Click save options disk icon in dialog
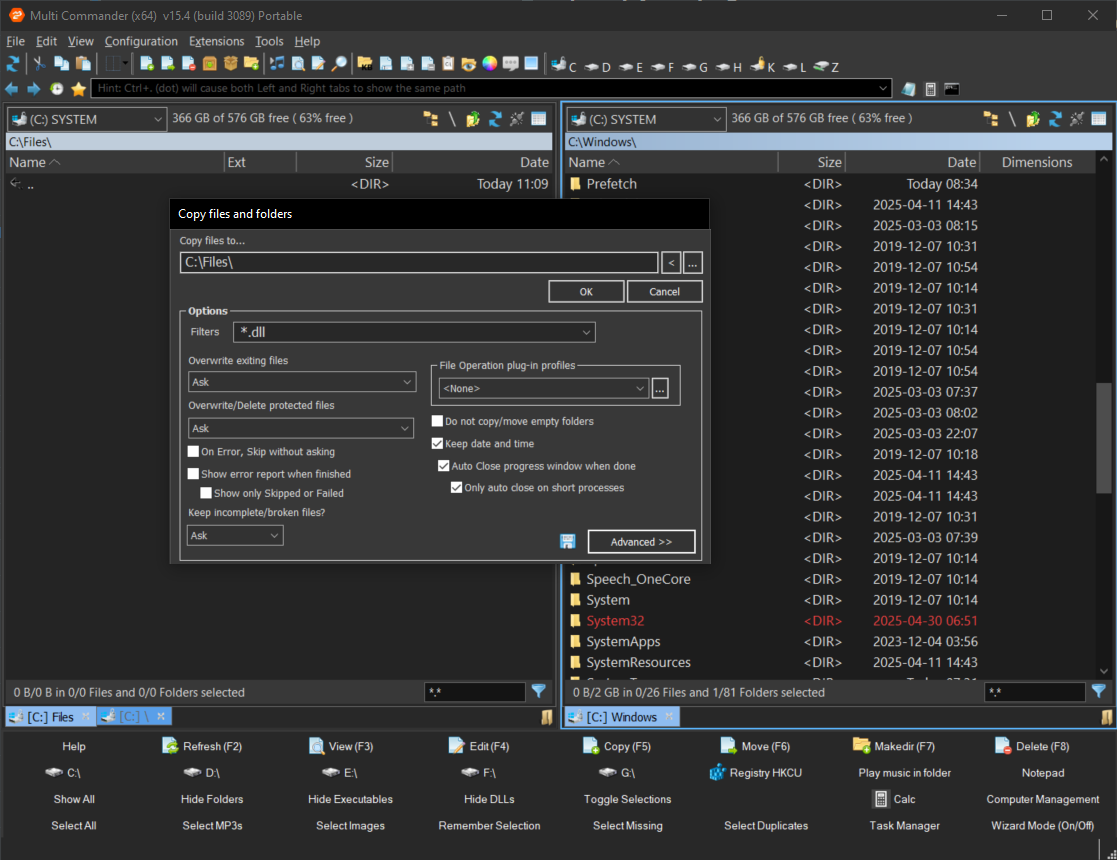The height and width of the screenshot is (860, 1117). [x=567, y=542]
